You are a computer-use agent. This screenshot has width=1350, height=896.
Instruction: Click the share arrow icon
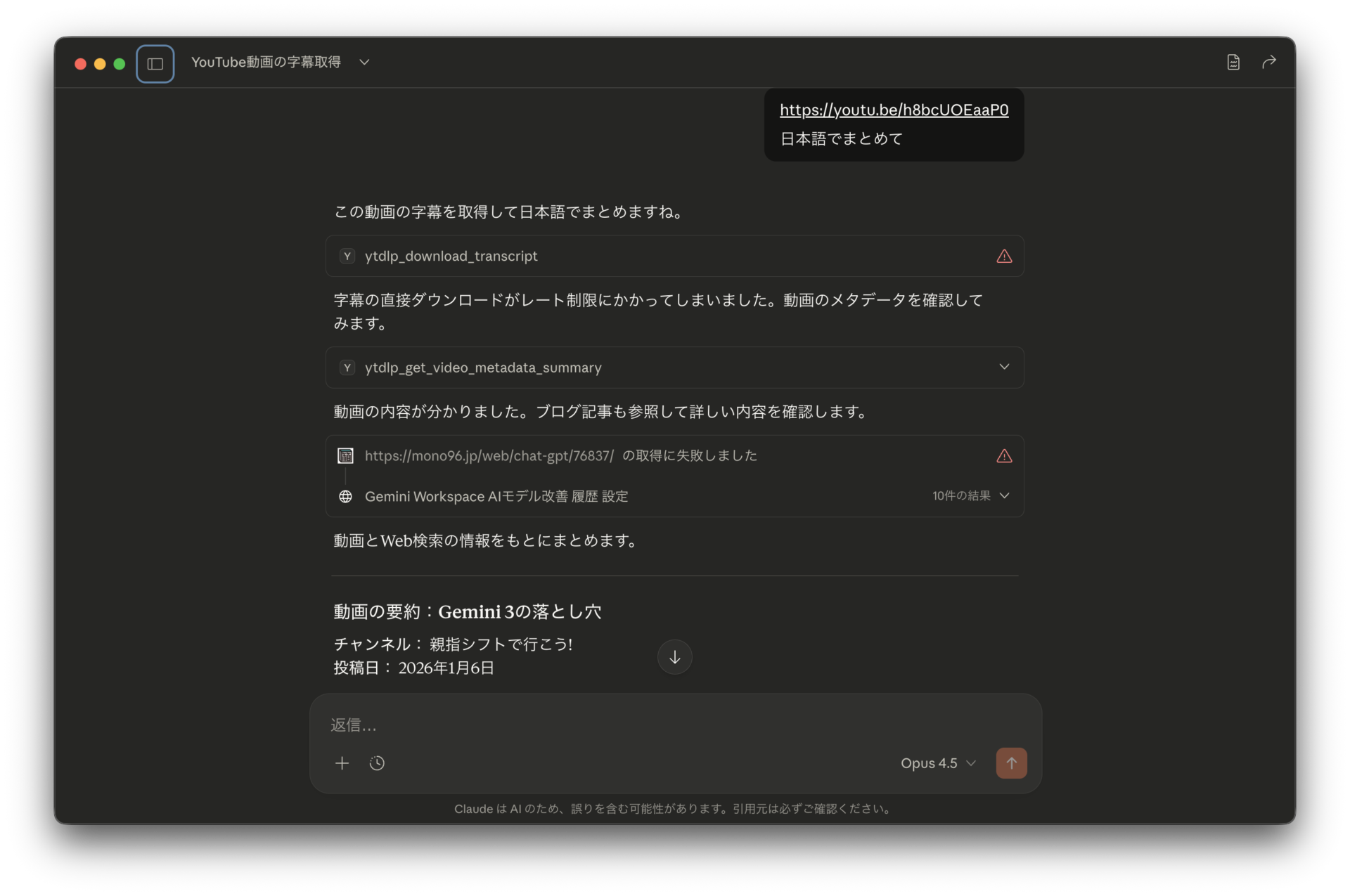coord(1268,63)
